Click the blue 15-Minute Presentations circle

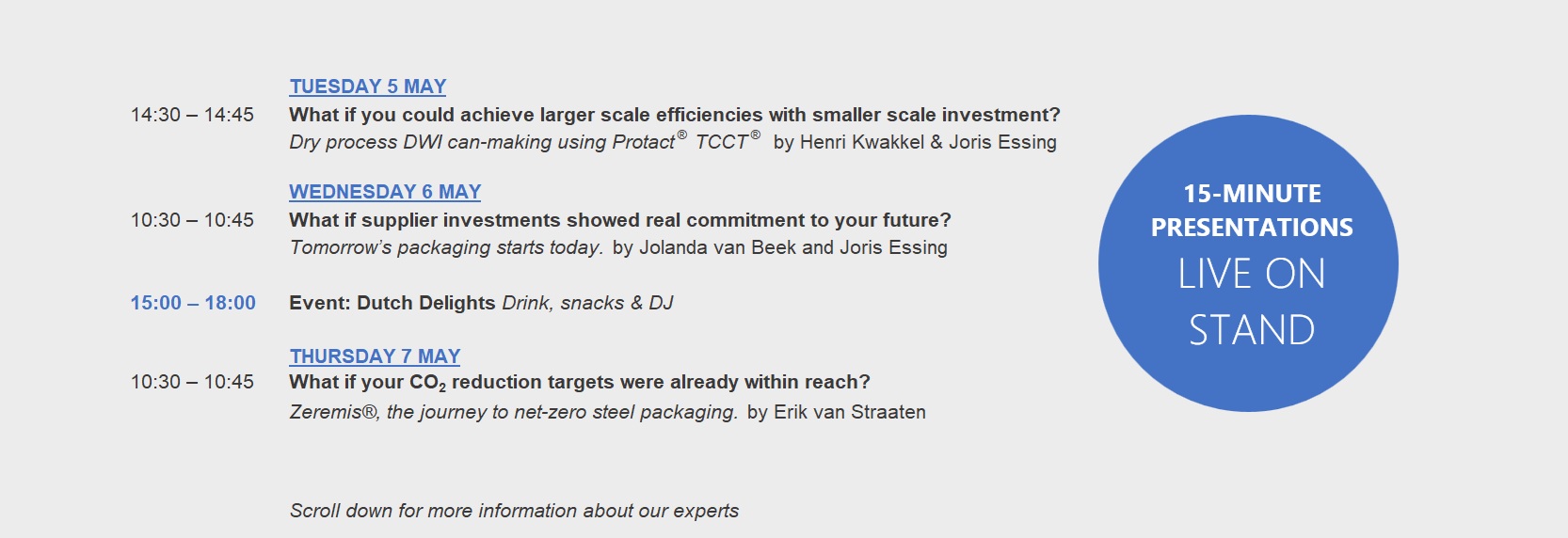[1248, 263]
